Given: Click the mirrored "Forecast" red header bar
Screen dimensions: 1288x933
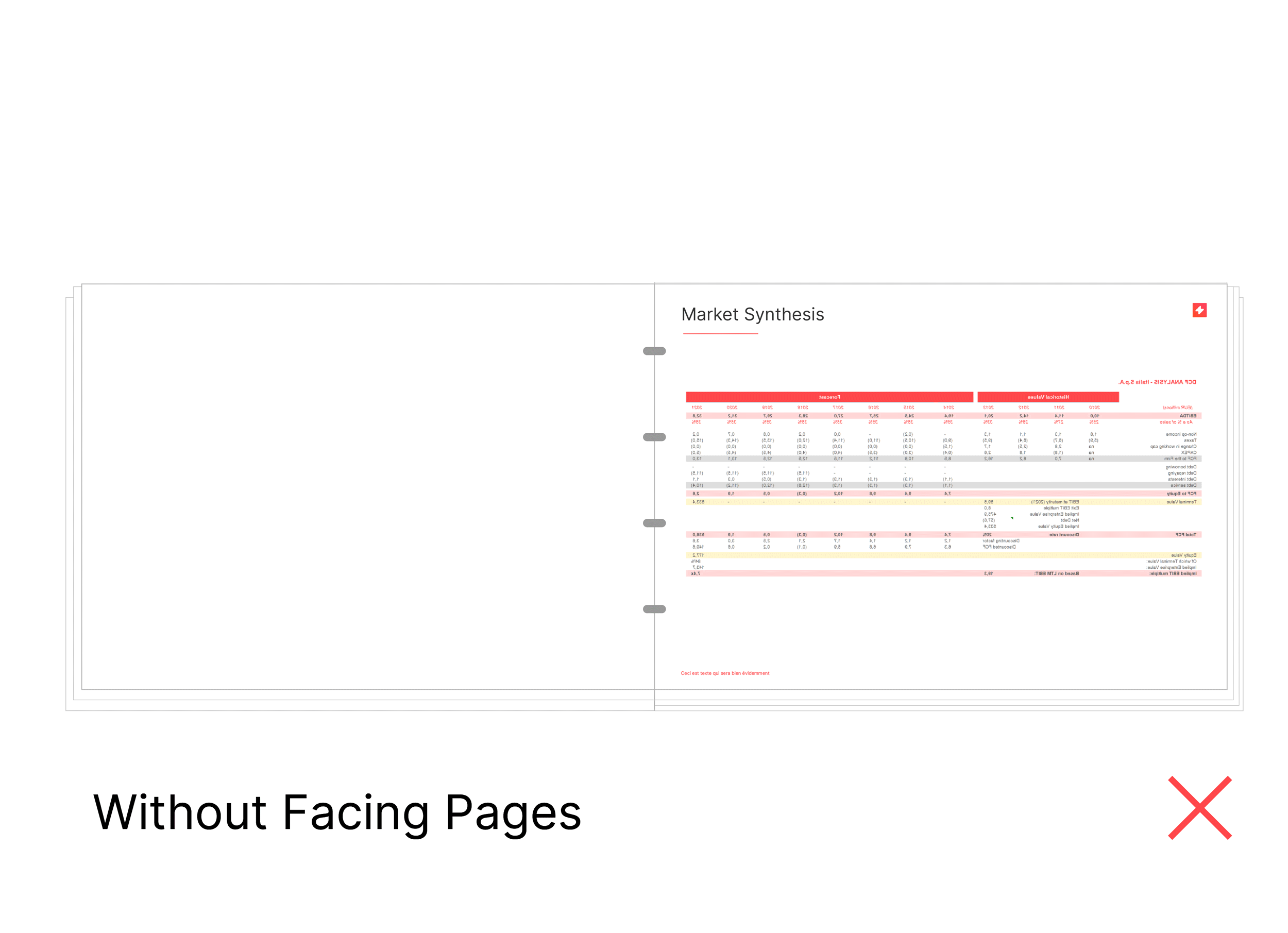Looking at the screenshot, I should 829,397.
